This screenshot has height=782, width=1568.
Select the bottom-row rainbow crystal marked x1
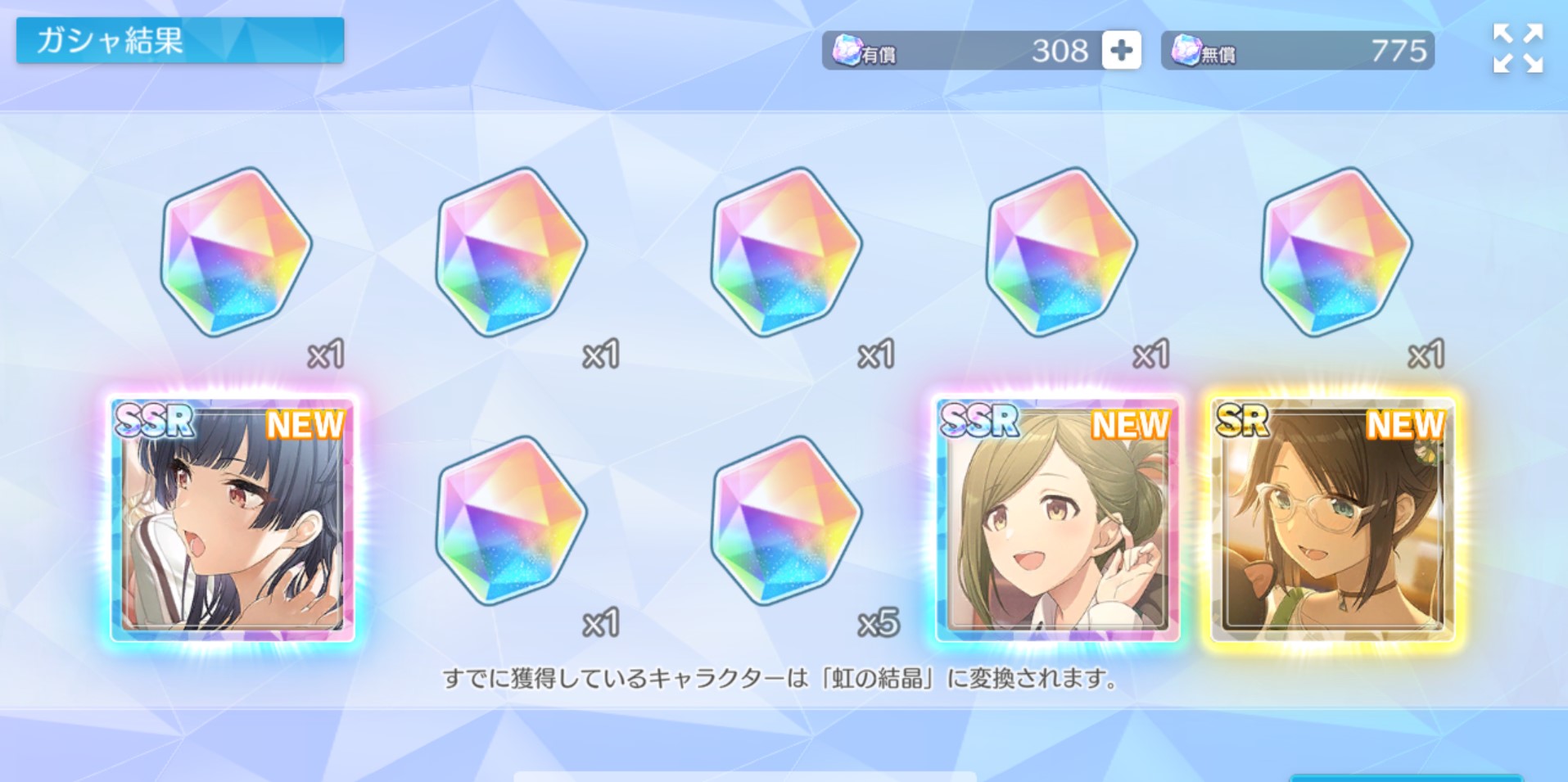coord(512,521)
